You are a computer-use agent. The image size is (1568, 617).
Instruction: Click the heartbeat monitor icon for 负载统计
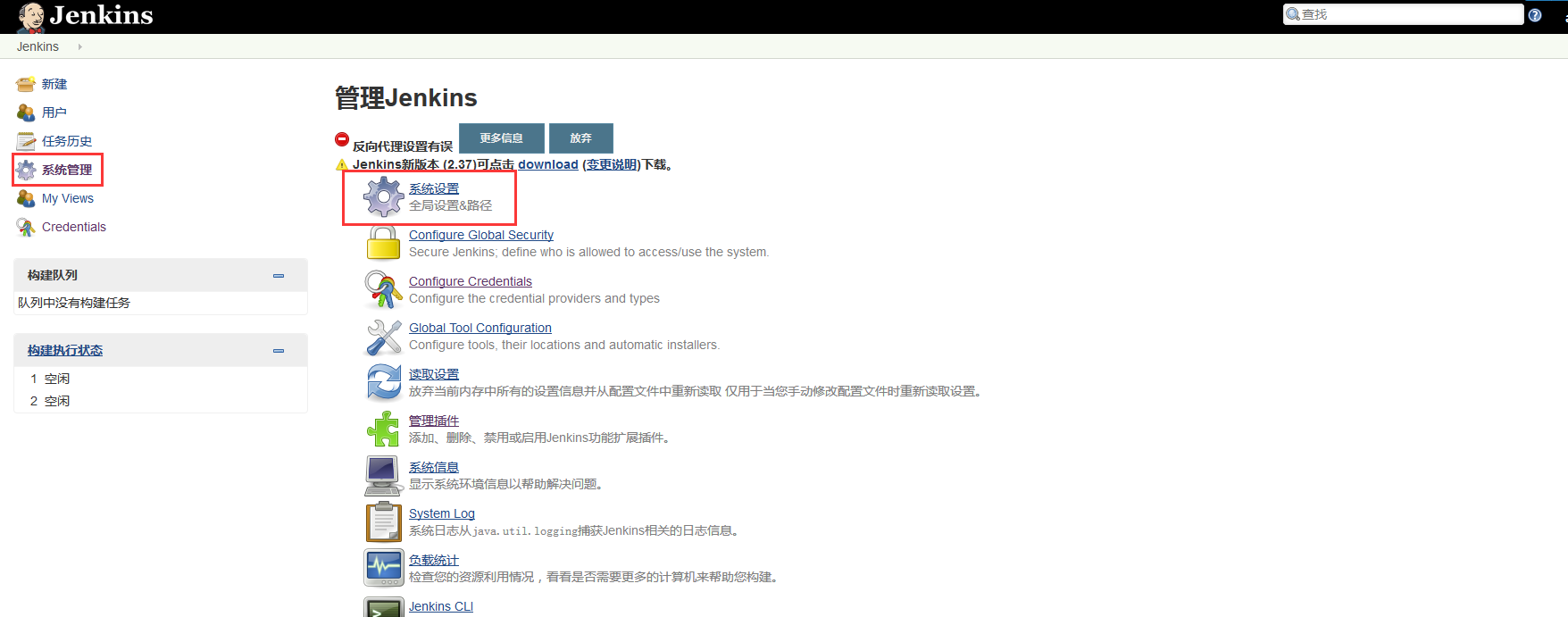(384, 568)
